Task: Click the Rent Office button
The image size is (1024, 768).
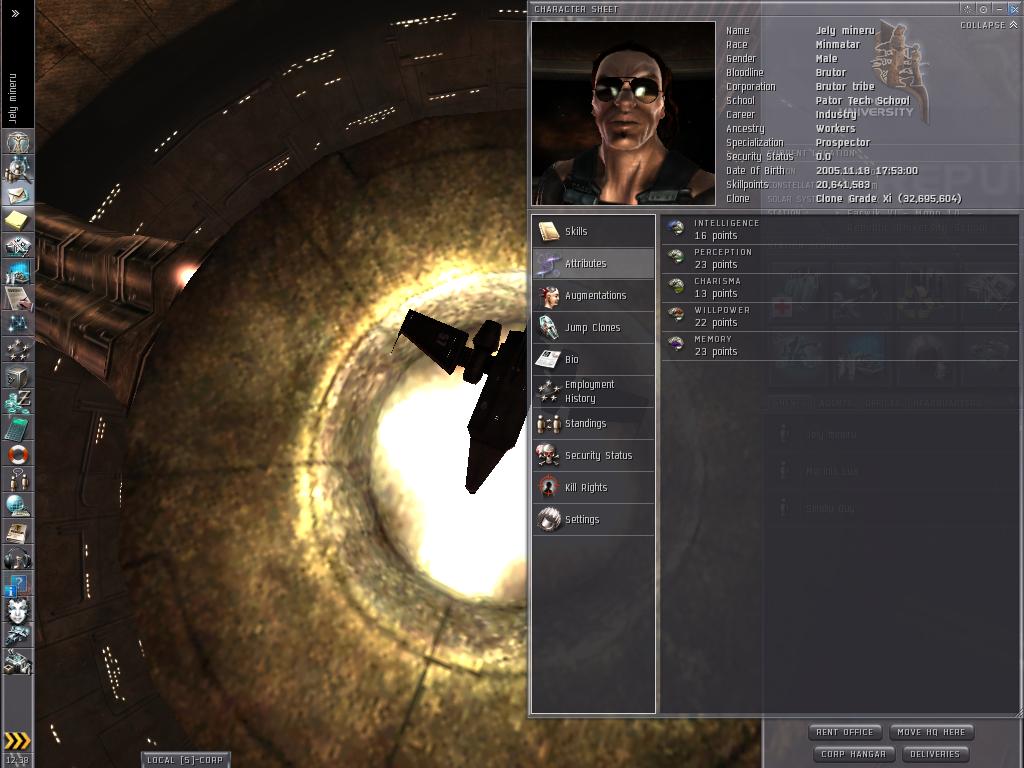Action: click(844, 732)
